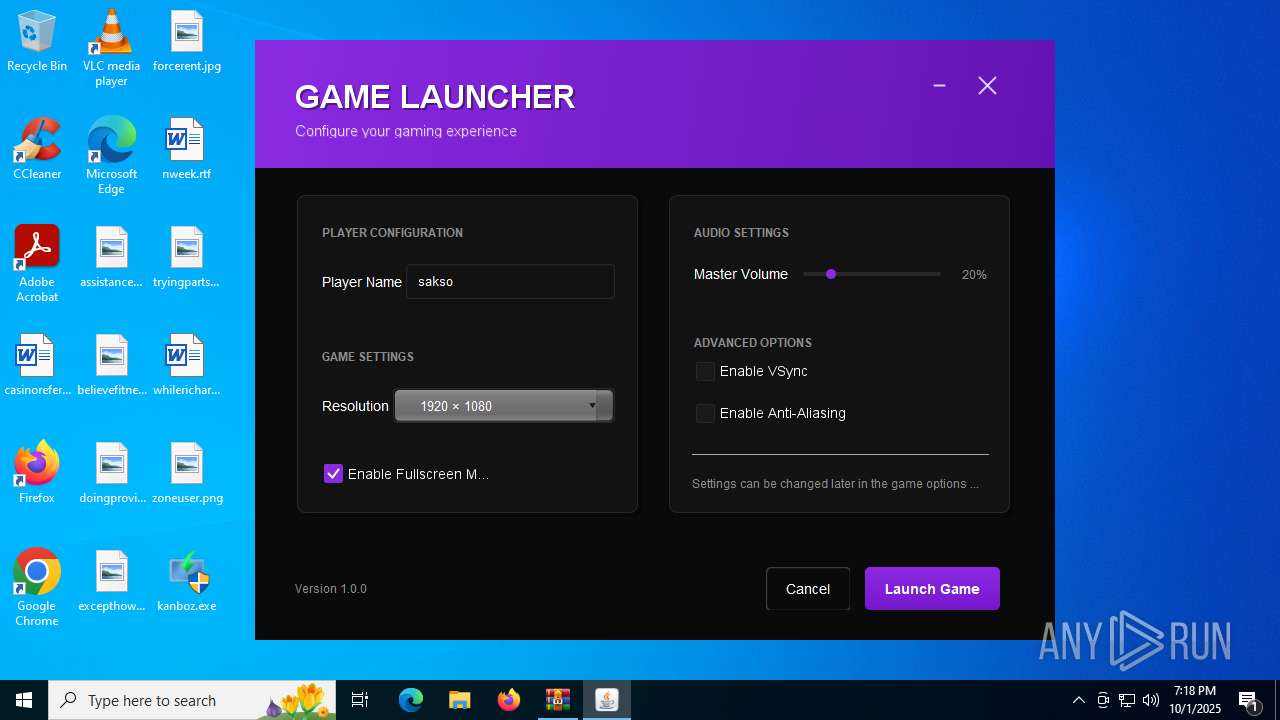This screenshot has height=720, width=1280.
Task: Click the taskbar search box
Action: tap(194, 700)
